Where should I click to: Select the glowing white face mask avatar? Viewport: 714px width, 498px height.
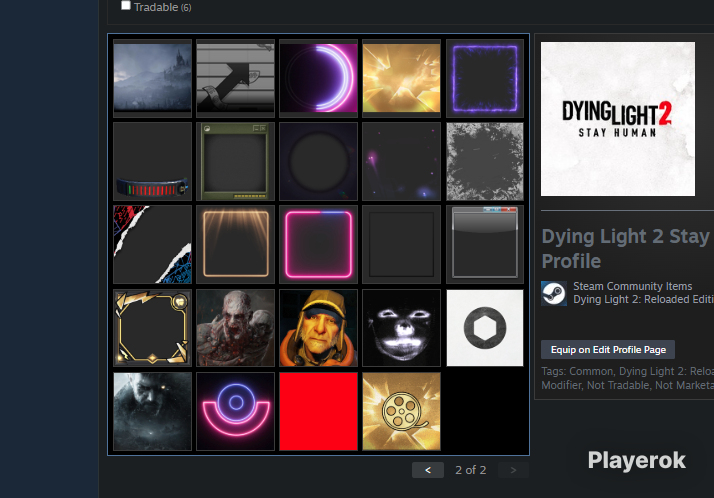(x=402, y=328)
